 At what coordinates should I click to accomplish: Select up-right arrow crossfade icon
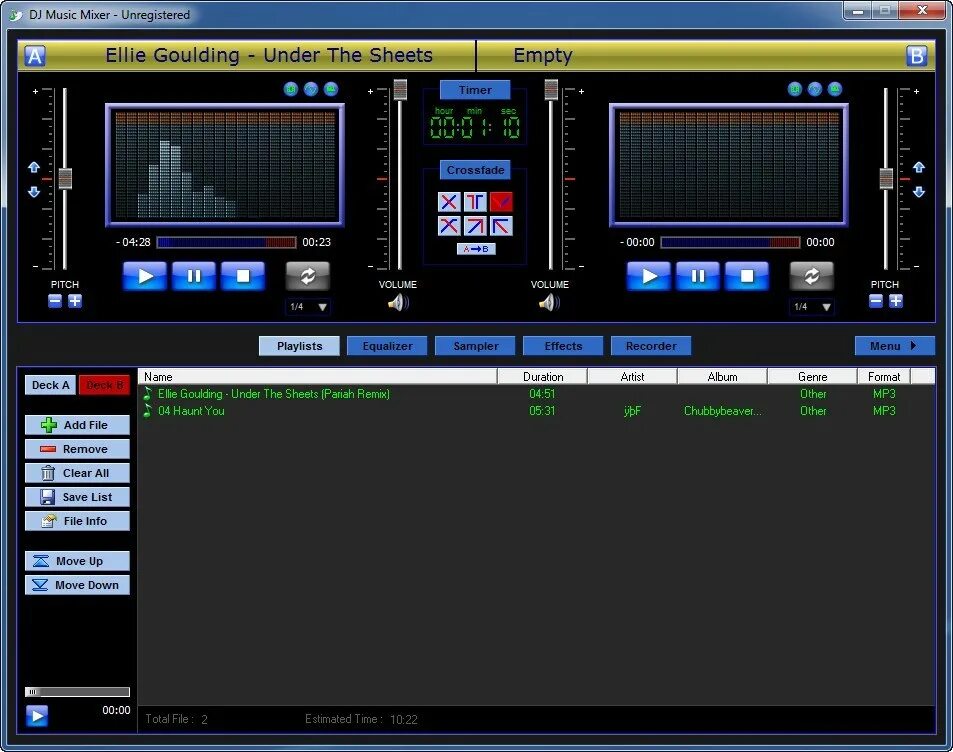click(x=475, y=226)
